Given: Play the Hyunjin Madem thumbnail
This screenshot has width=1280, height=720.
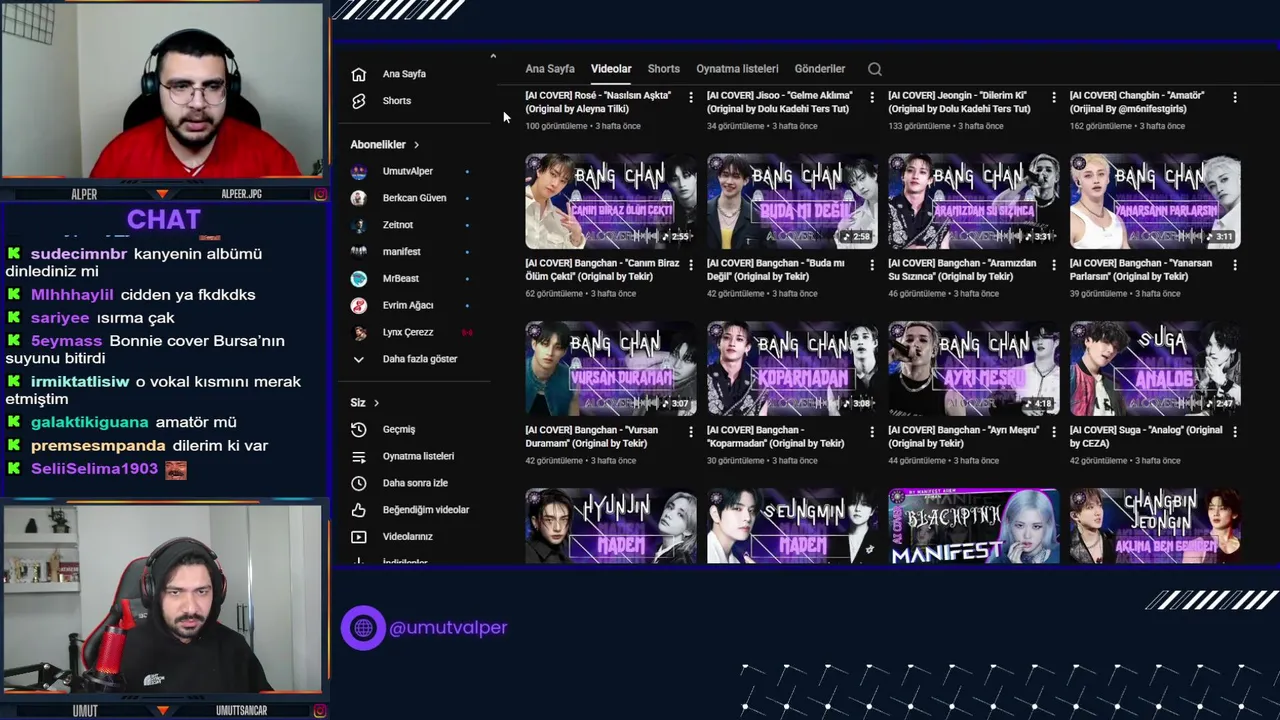Looking at the screenshot, I should pyautogui.click(x=611, y=526).
